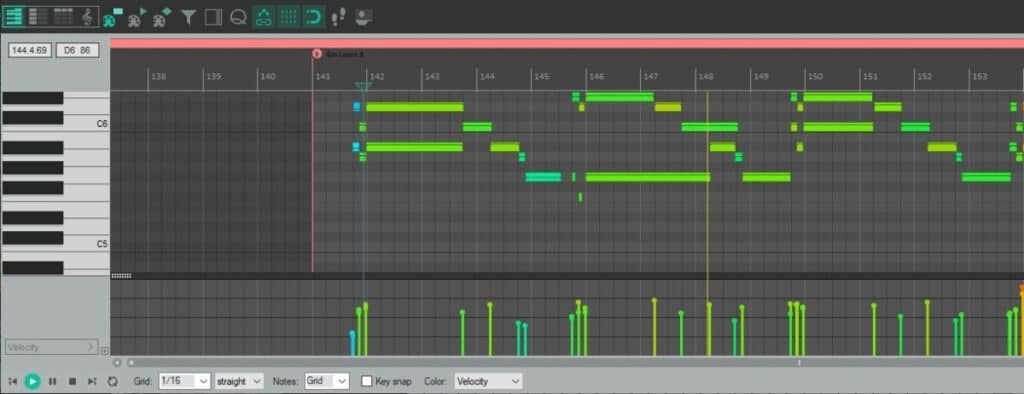Stop playback
Screen dimensions: 1024x394
click(72, 381)
